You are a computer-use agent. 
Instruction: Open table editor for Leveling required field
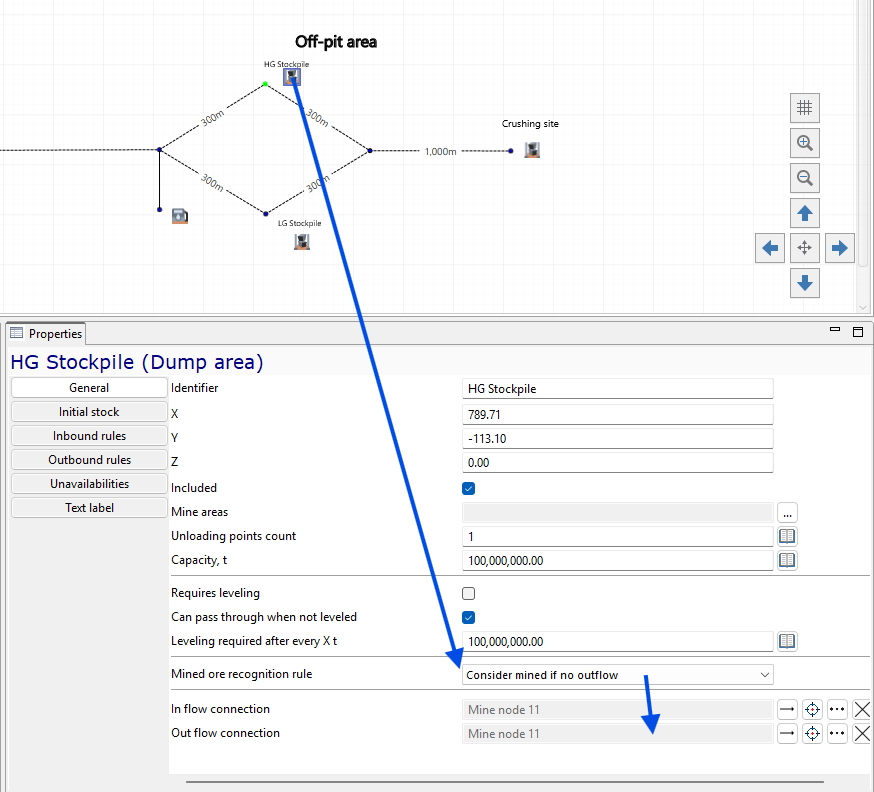[x=787, y=641]
